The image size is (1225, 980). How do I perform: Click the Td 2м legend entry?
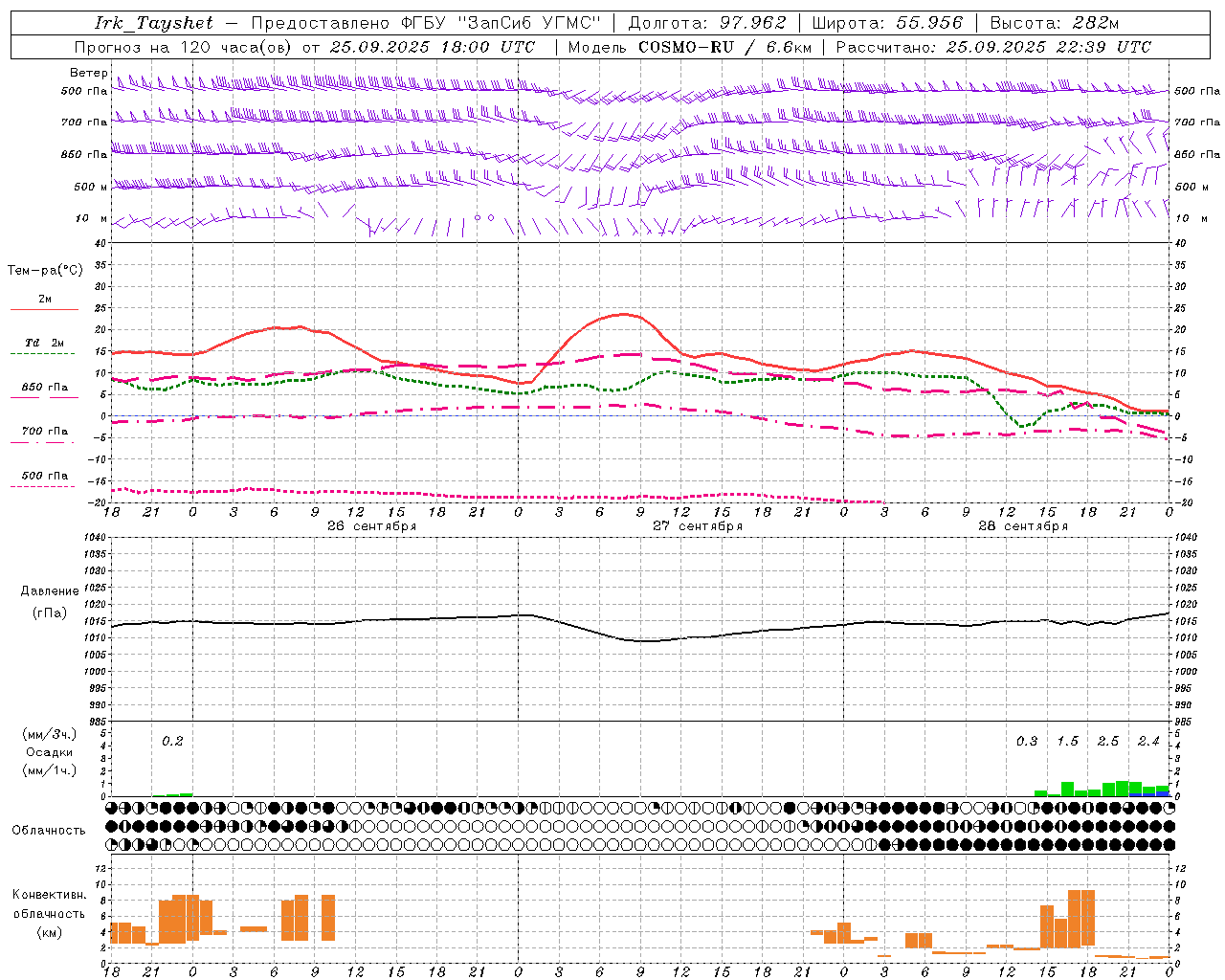point(44,343)
